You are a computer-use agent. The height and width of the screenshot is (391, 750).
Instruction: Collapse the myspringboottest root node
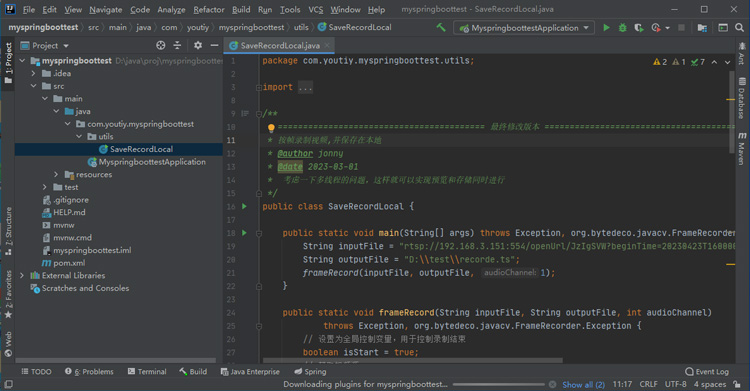coord(22,61)
